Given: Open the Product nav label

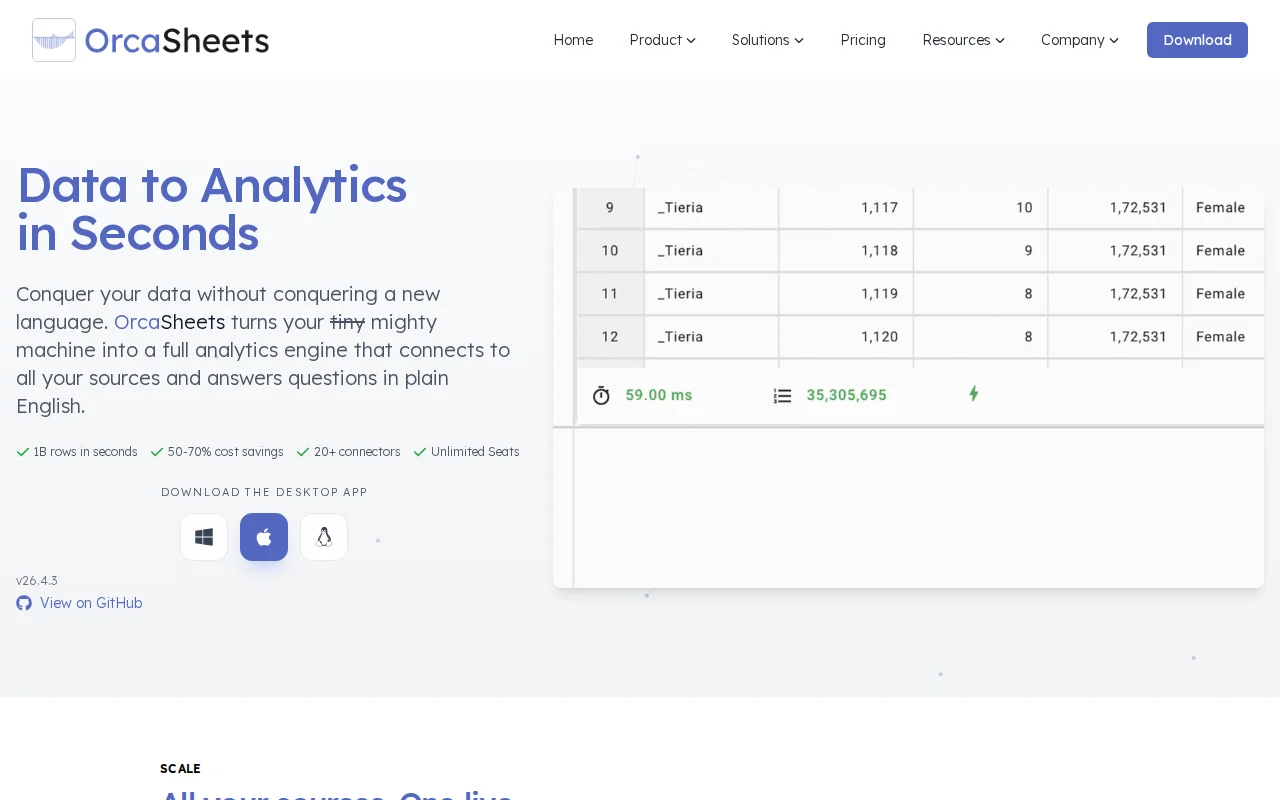Looking at the screenshot, I should [x=656, y=40].
